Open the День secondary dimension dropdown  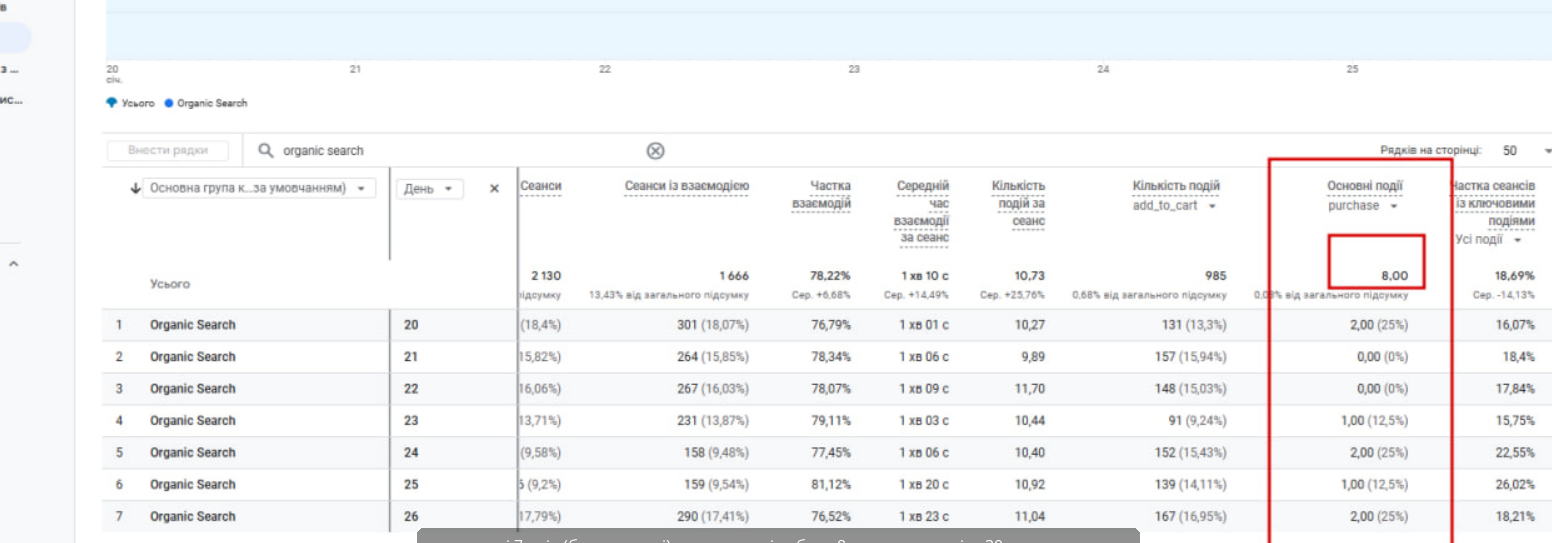pyautogui.click(x=429, y=188)
